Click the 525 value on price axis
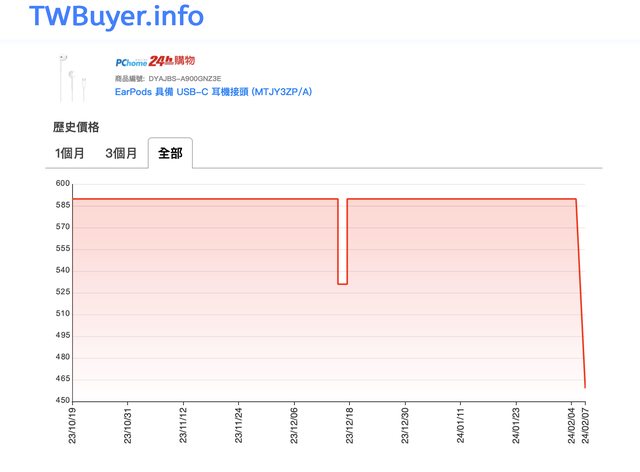Image resolution: width=640 pixels, height=472 pixels. tap(62, 292)
